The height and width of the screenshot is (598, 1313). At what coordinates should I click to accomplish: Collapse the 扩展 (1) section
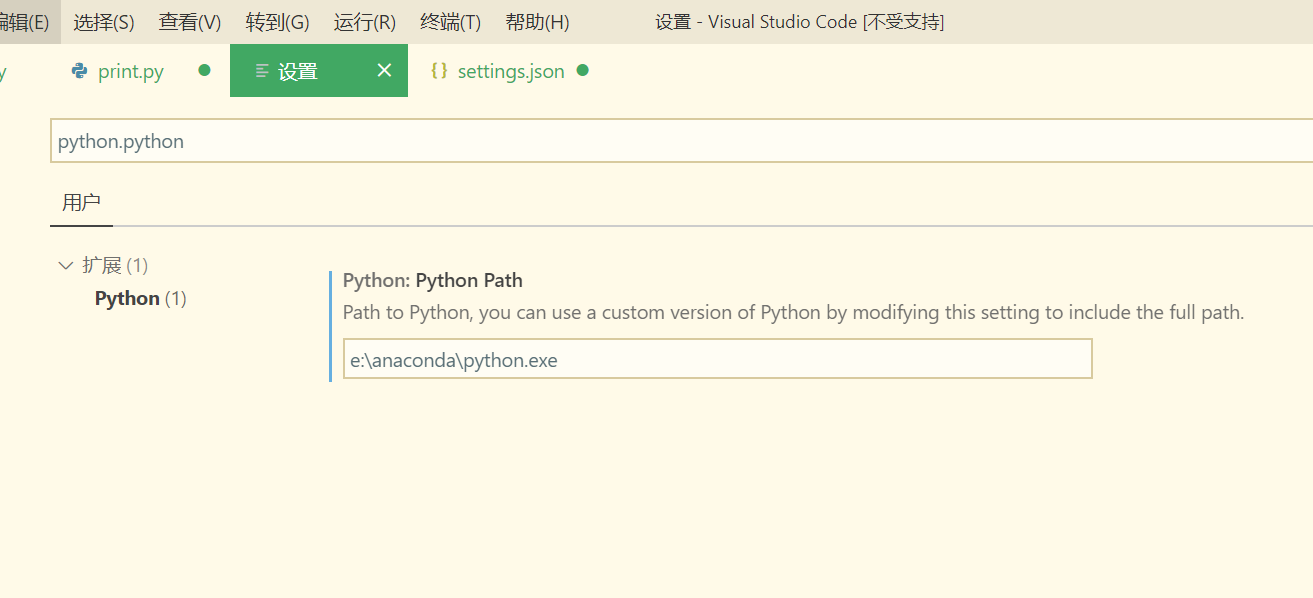tap(65, 265)
